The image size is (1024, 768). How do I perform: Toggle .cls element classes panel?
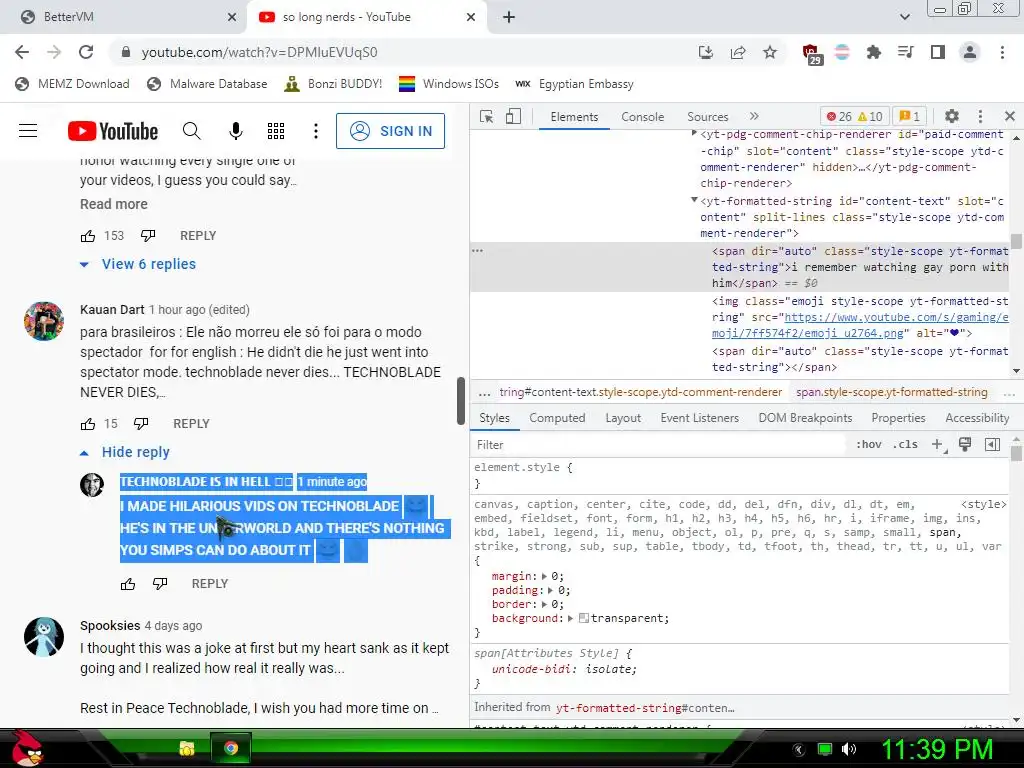[905, 445]
